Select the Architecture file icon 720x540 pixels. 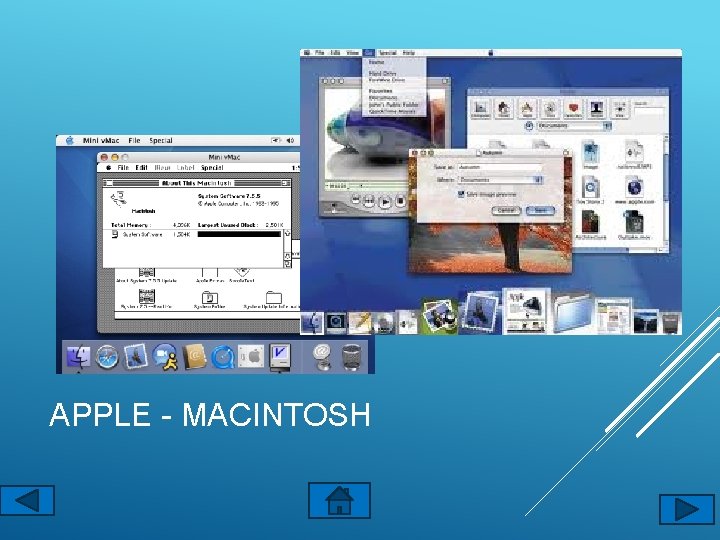coord(591,225)
